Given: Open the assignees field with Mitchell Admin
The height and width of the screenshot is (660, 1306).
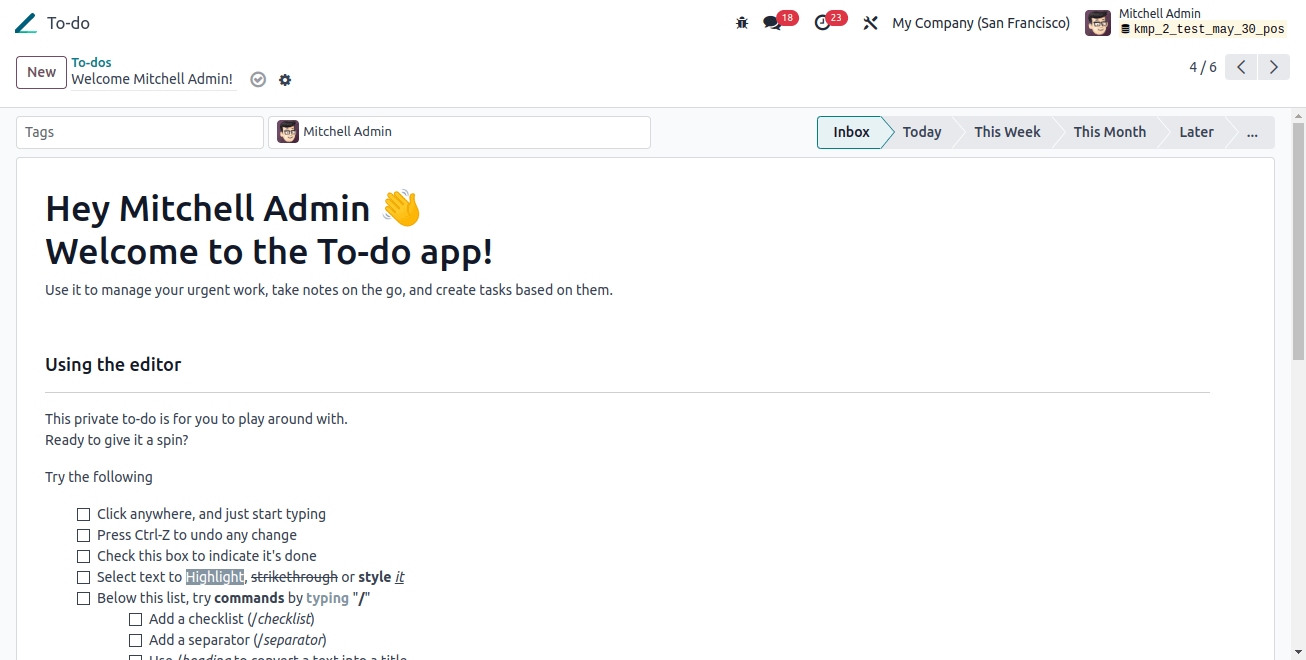Looking at the screenshot, I should [459, 132].
